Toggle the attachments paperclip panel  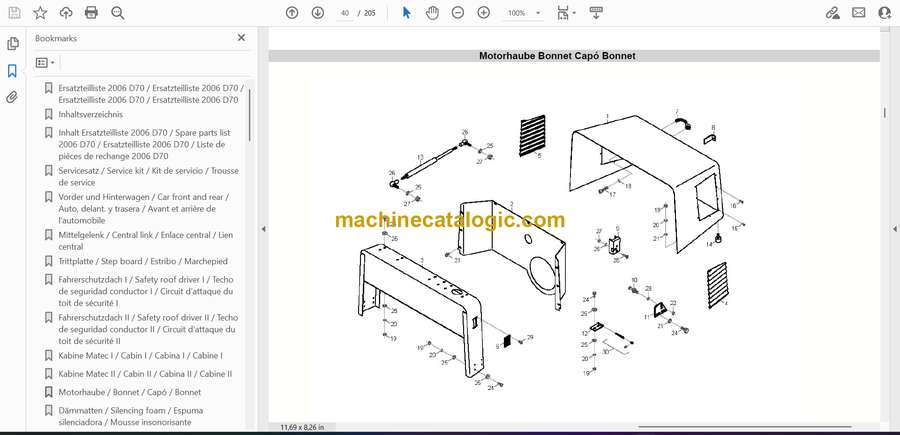[x=13, y=97]
